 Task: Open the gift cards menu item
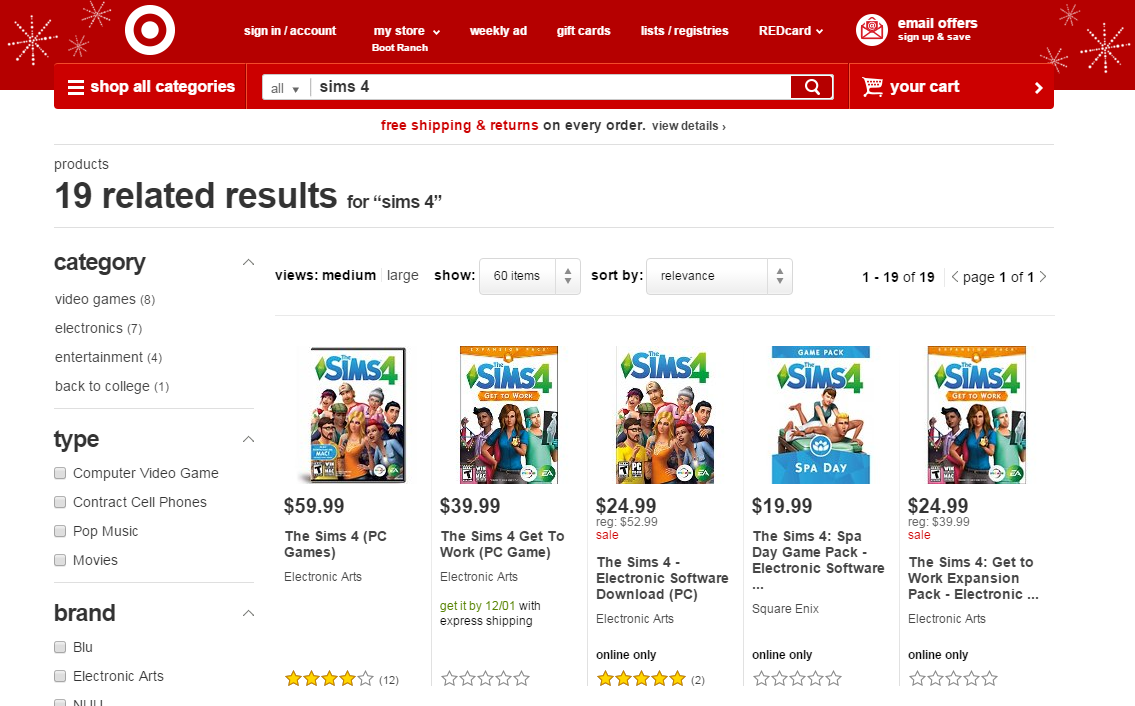583,30
